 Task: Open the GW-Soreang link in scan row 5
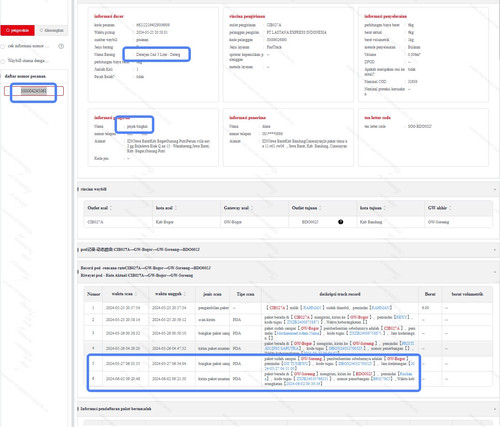point(311,359)
